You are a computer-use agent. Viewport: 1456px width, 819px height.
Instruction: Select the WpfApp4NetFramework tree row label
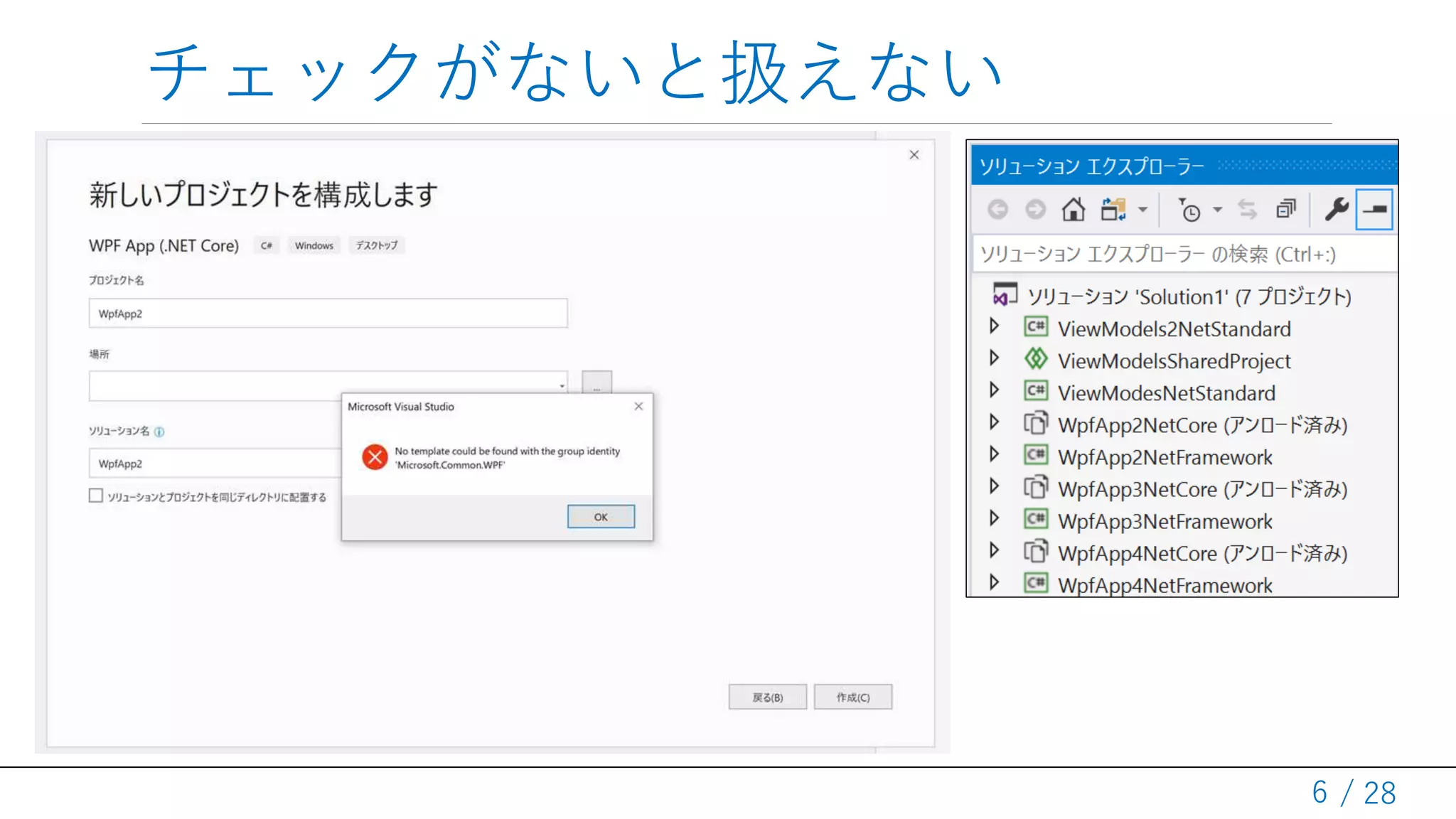coord(1165,585)
